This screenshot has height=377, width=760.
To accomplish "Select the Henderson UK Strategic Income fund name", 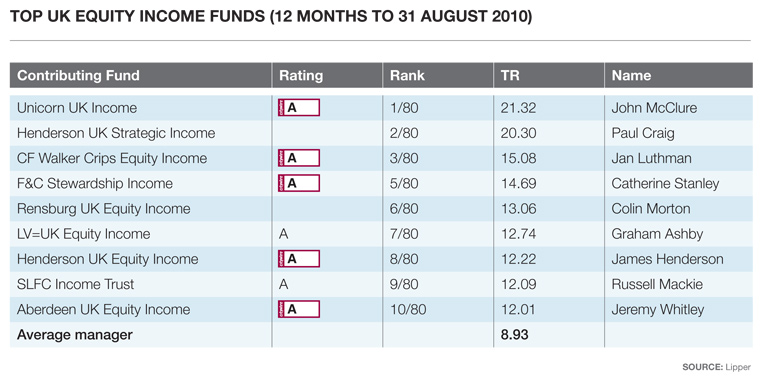I will pos(116,133).
